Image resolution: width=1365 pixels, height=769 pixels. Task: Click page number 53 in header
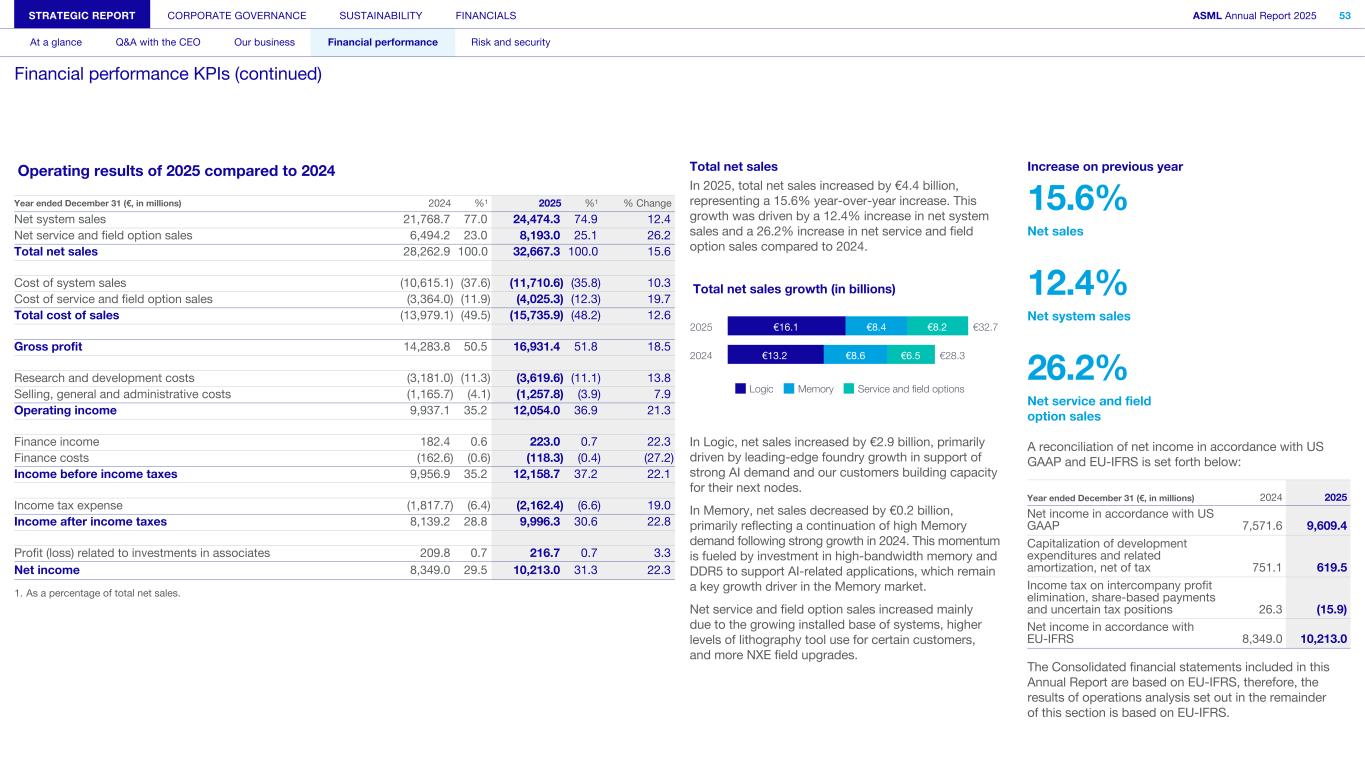[1344, 15]
